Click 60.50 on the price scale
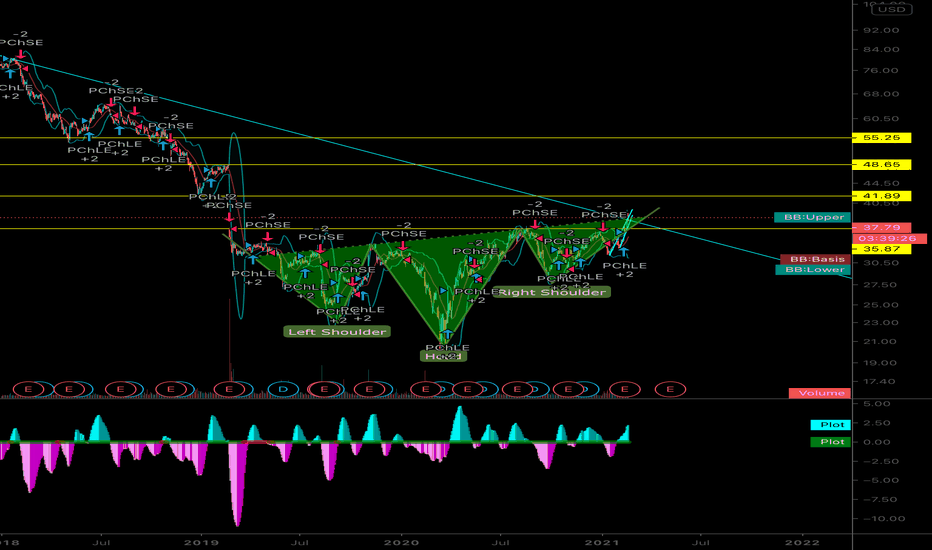The height and width of the screenshot is (550, 932). tap(883, 118)
